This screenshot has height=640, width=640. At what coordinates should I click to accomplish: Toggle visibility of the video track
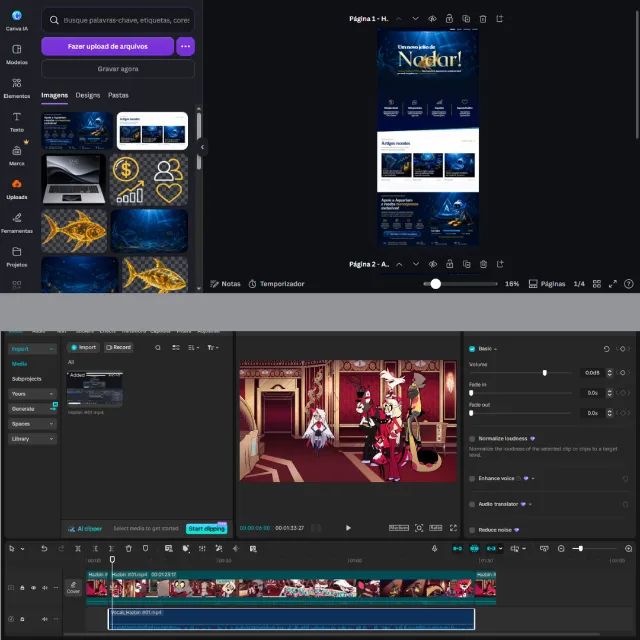tap(33, 588)
